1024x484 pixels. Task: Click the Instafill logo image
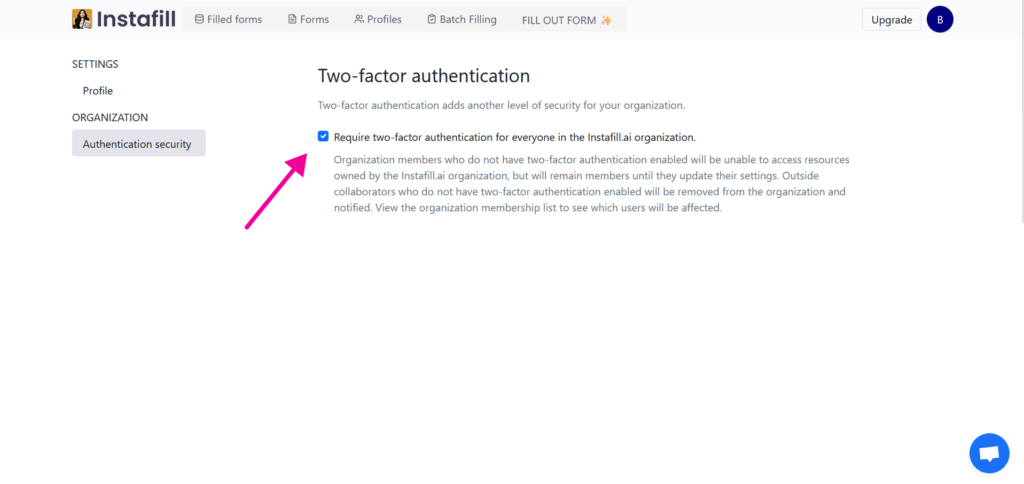click(x=82, y=19)
